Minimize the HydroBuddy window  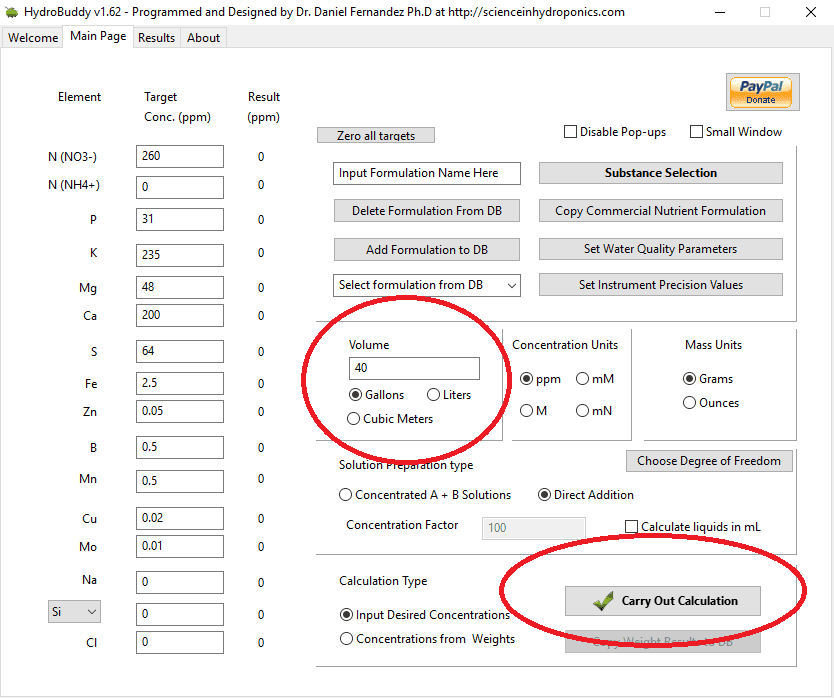tap(720, 12)
